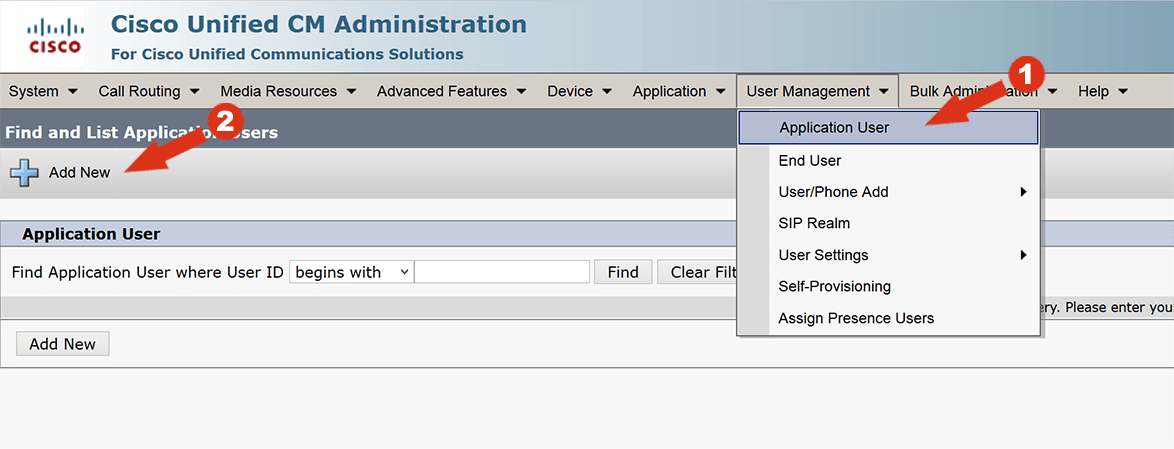Open the Application menu
The width and height of the screenshot is (1174, 449).
(x=679, y=91)
